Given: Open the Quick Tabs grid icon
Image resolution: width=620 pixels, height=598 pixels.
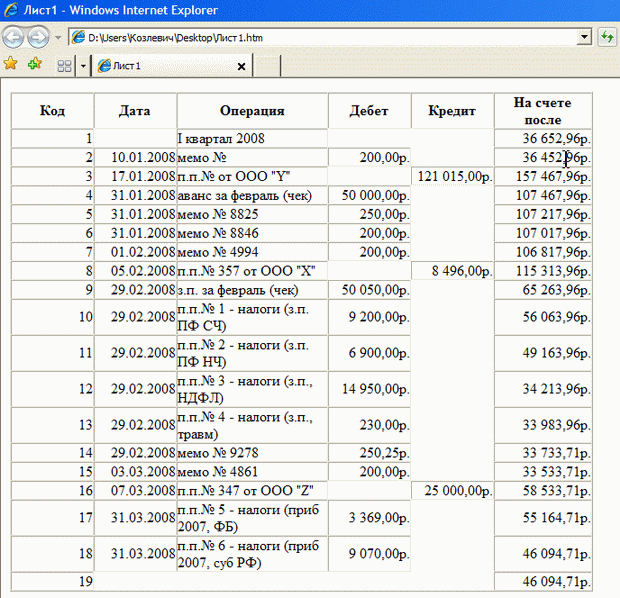Looking at the screenshot, I should click(x=64, y=66).
